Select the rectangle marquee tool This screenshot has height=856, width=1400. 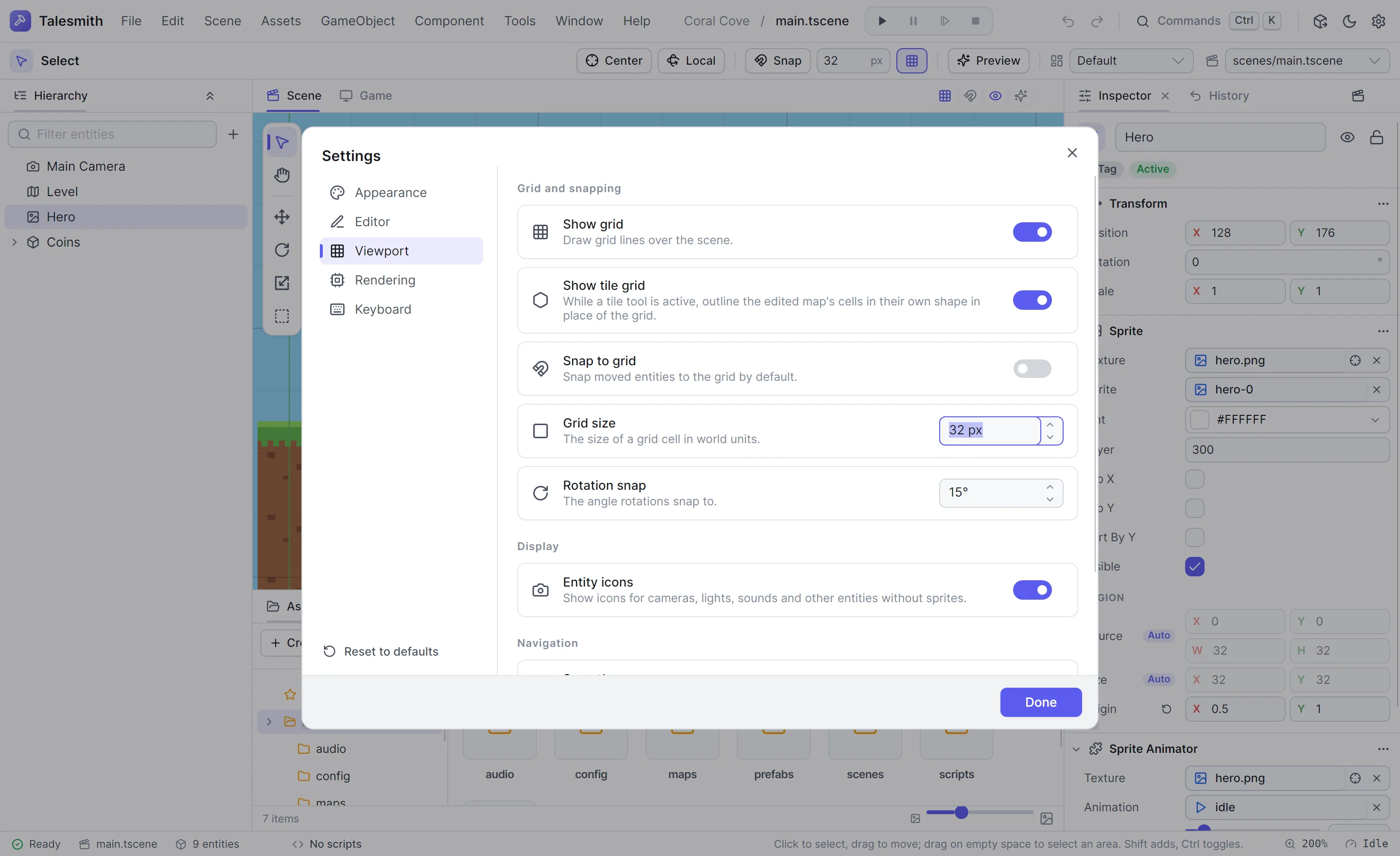click(x=282, y=316)
